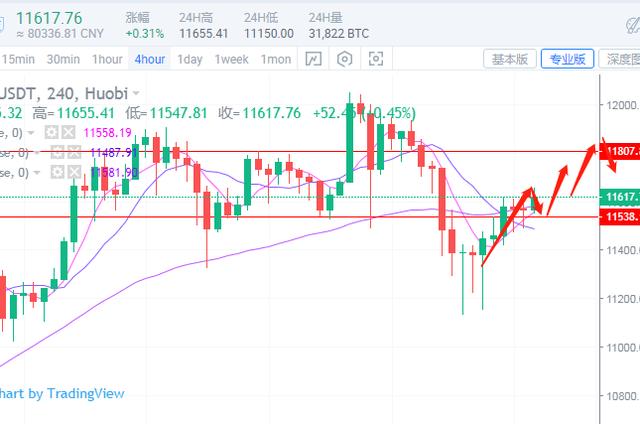Image resolution: width=640 pixels, height=424 pixels.
Task: Select the 1day timeframe tab
Action: 190,59
